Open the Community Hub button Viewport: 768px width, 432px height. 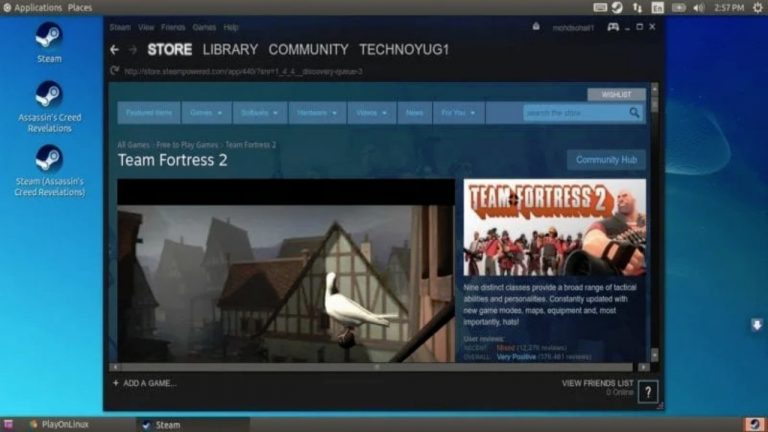pos(606,160)
